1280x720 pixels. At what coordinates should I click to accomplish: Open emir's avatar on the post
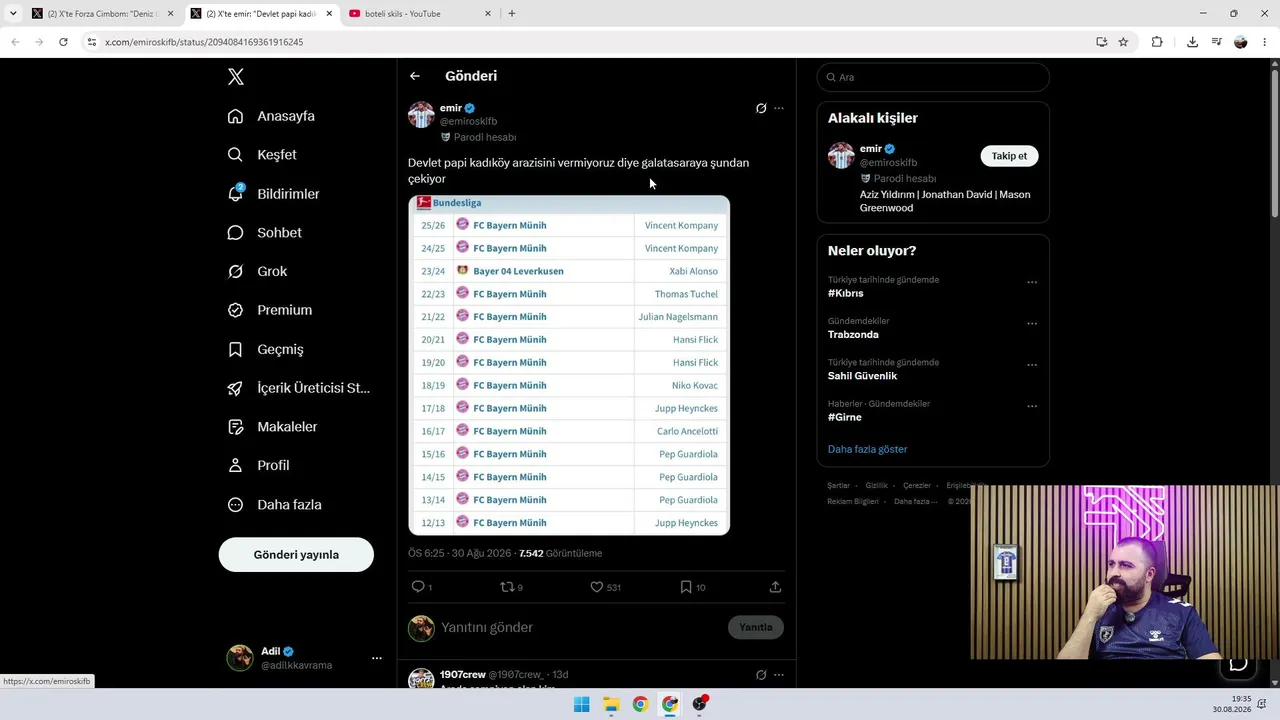click(x=421, y=114)
